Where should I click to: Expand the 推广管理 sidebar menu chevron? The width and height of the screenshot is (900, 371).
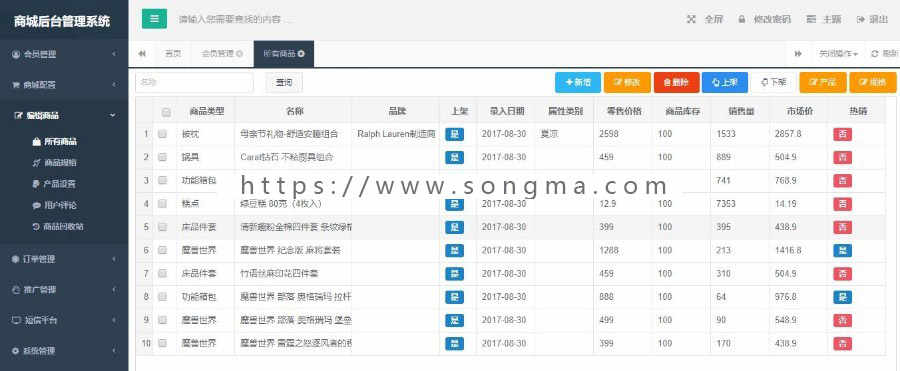[114, 289]
